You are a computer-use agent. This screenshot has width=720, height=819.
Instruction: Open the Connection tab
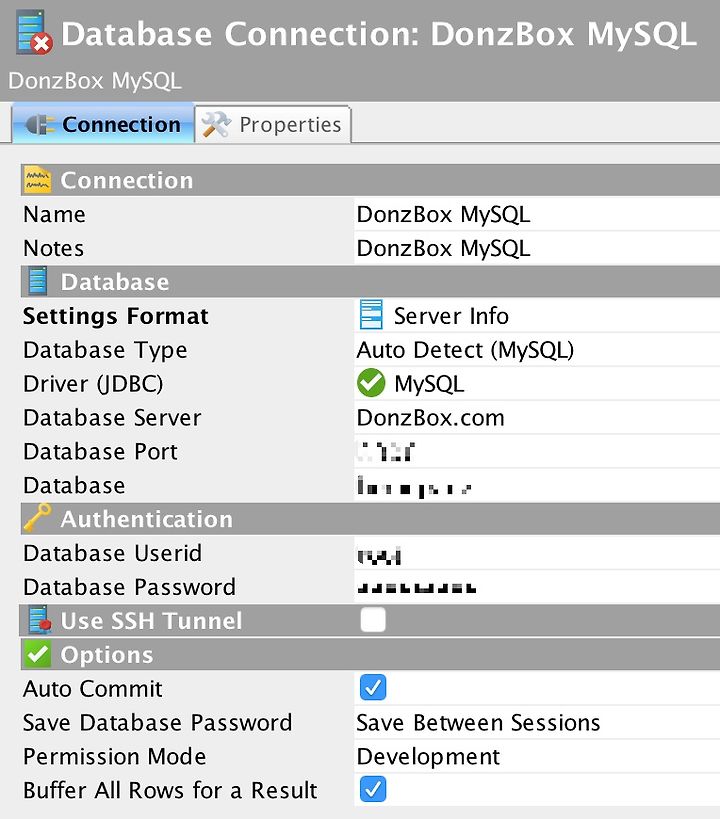click(x=103, y=124)
